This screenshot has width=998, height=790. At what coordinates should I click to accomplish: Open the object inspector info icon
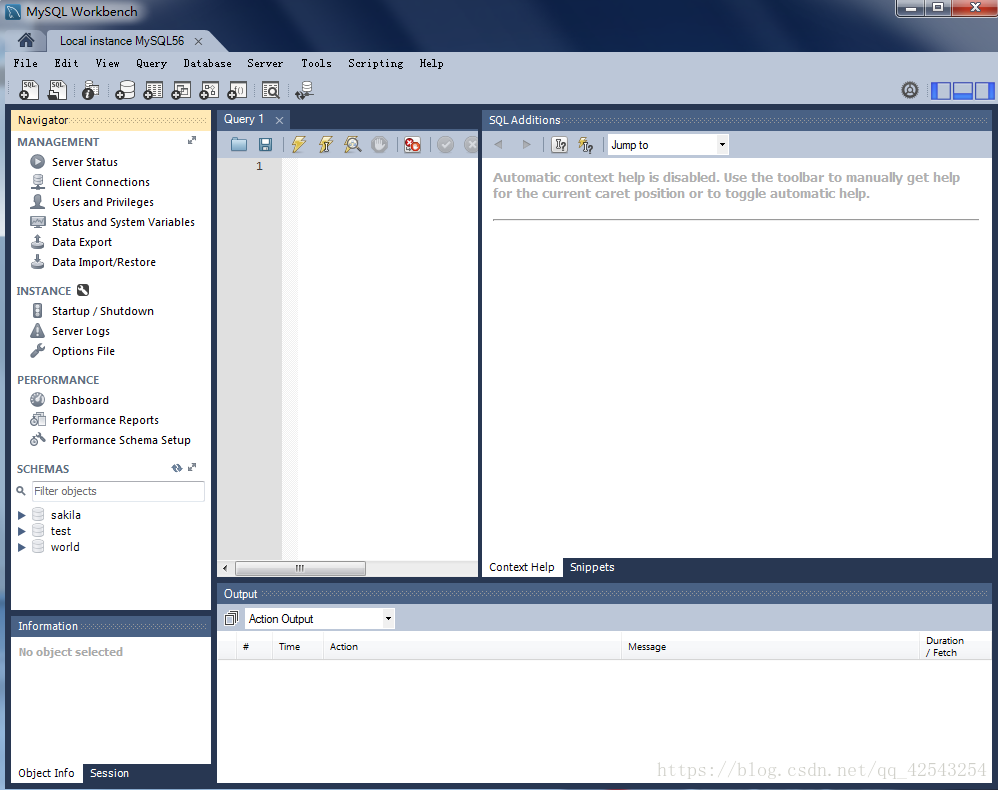coord(90,90)
